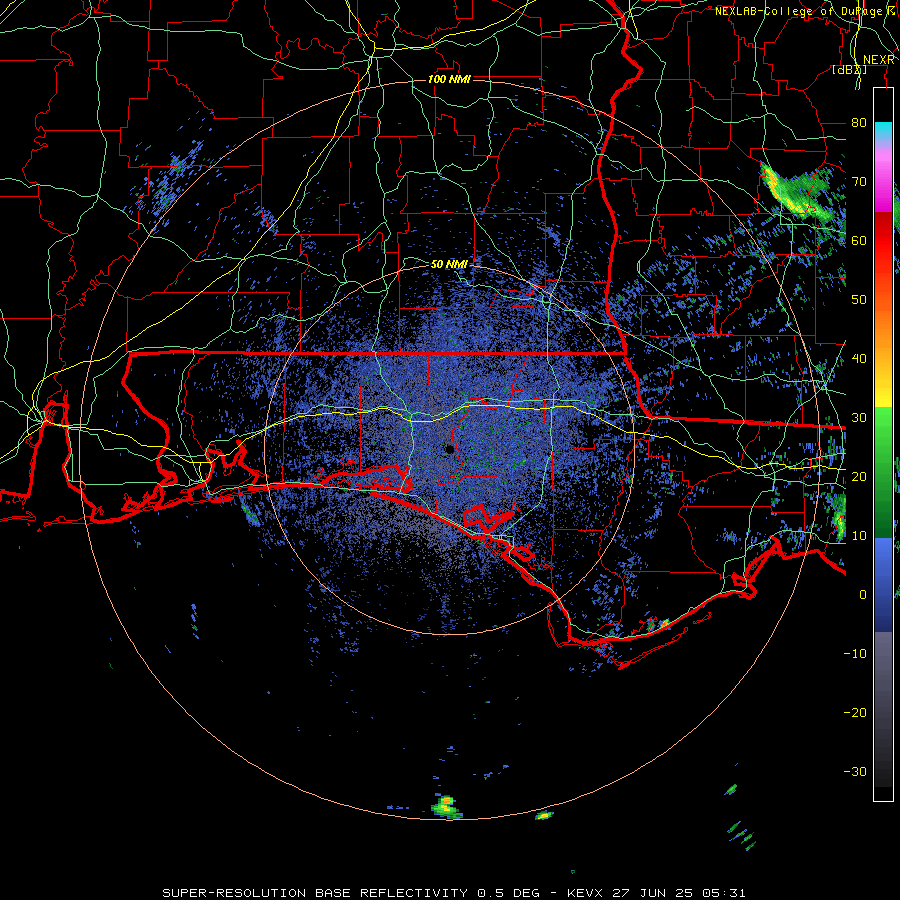
Task: Click the cyan top band of the color scale
Action: click(x=883, y=130)
